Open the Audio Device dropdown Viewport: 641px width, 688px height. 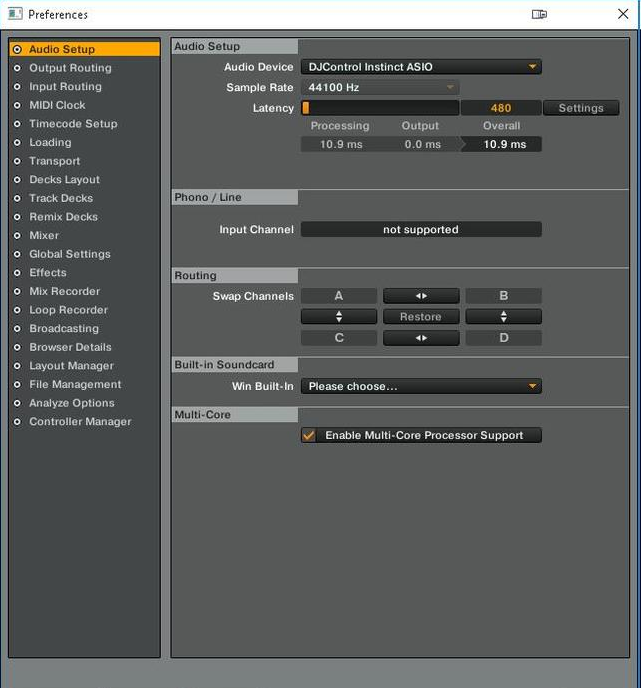click(421, 67)
